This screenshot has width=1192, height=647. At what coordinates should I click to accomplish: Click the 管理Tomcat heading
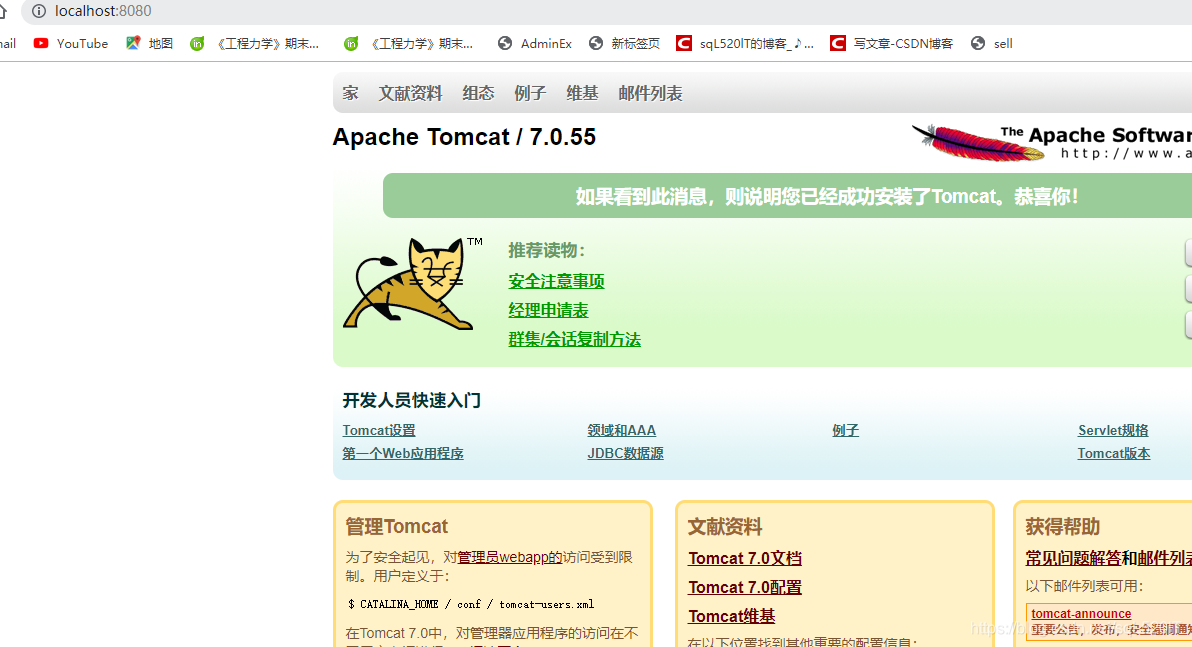click(x=396, y=526)
